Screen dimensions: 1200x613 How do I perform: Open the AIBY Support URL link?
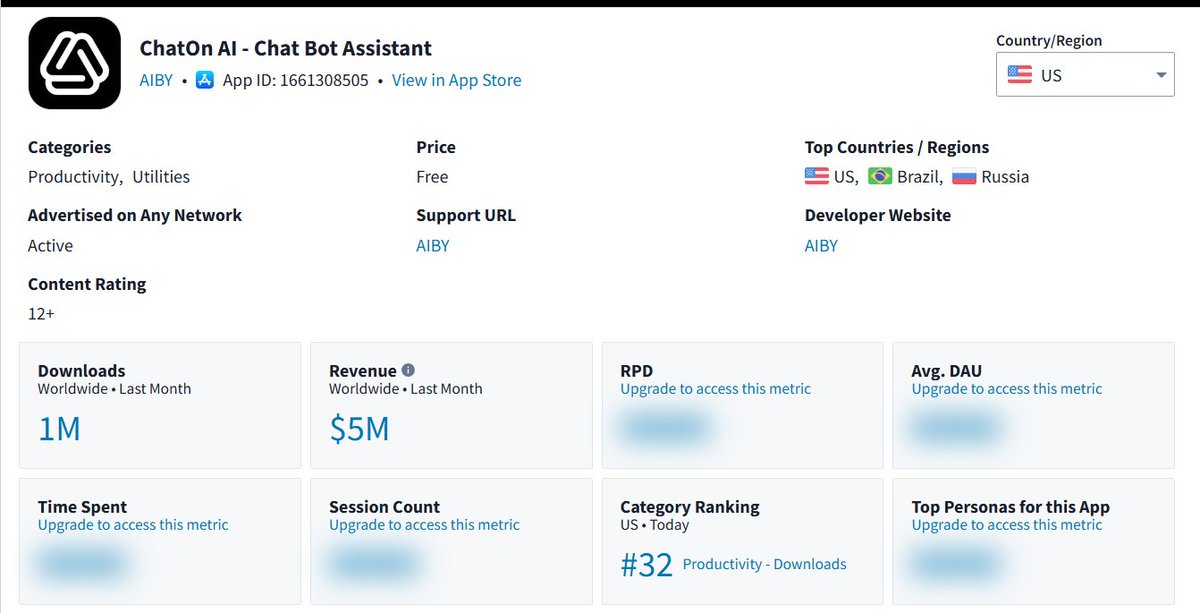point(433,245)
